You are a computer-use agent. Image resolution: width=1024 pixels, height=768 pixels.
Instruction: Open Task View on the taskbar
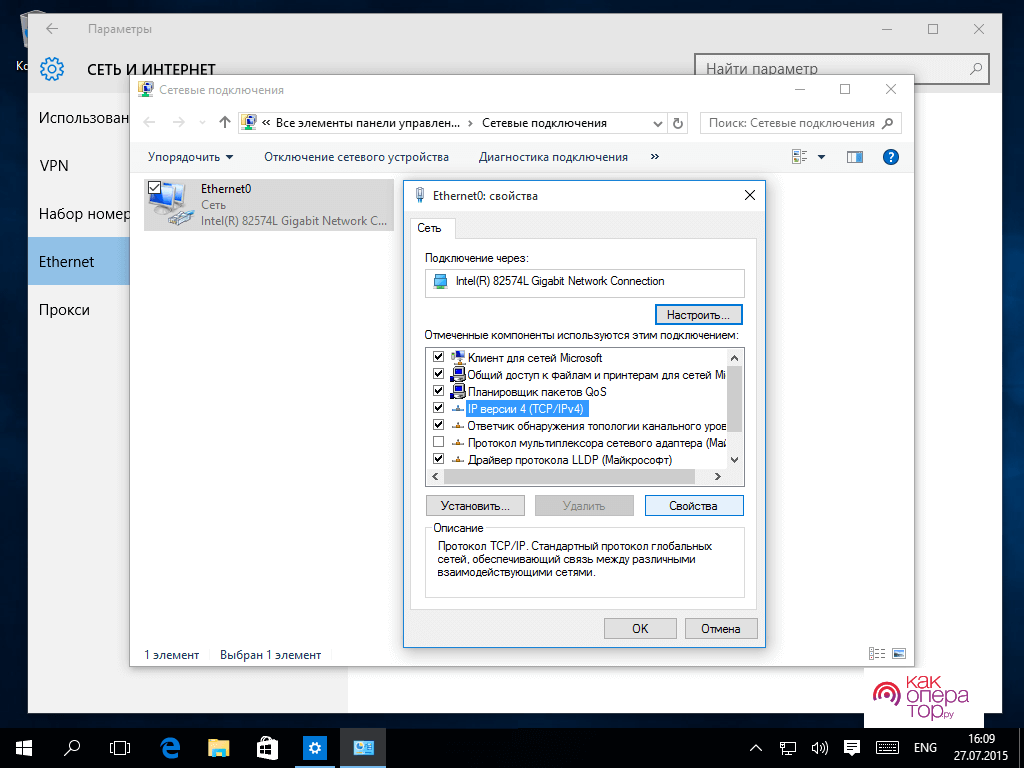tap(120, 747)
